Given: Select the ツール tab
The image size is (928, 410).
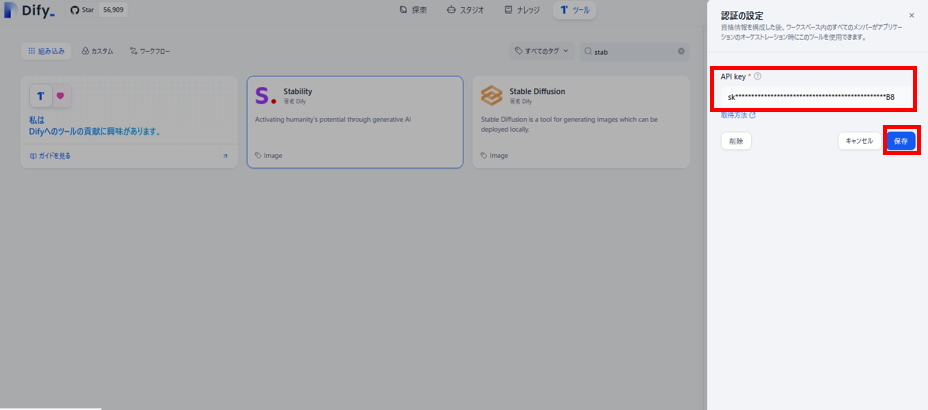Looking at the screenshot, I should coord(575,10).
